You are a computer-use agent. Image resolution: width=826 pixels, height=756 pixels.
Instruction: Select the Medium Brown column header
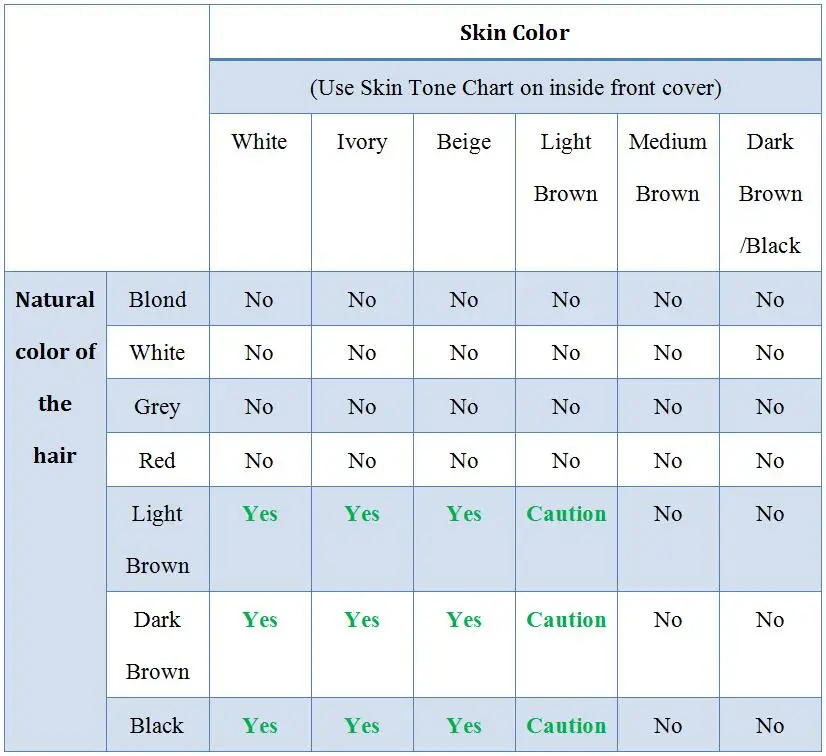point(667,168)
